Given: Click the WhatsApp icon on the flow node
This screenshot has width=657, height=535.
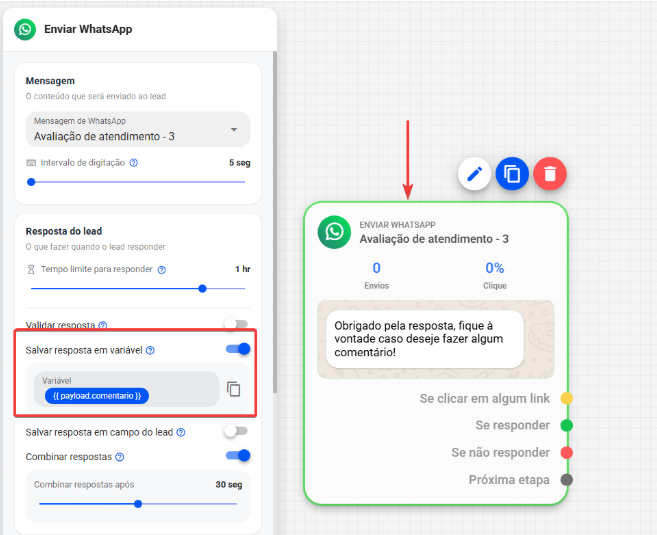Looking at the screenshot, I should 334,232.
